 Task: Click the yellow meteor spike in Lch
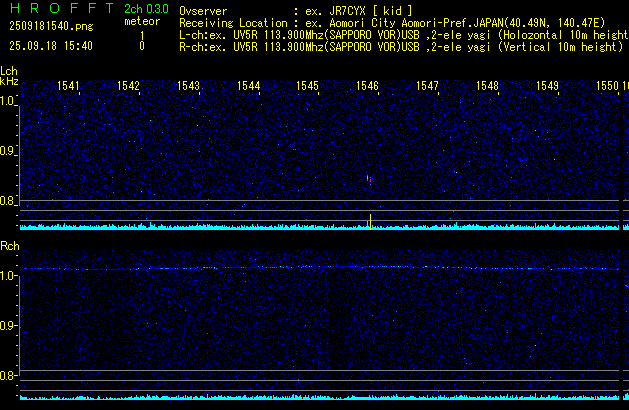pos(370,221)
